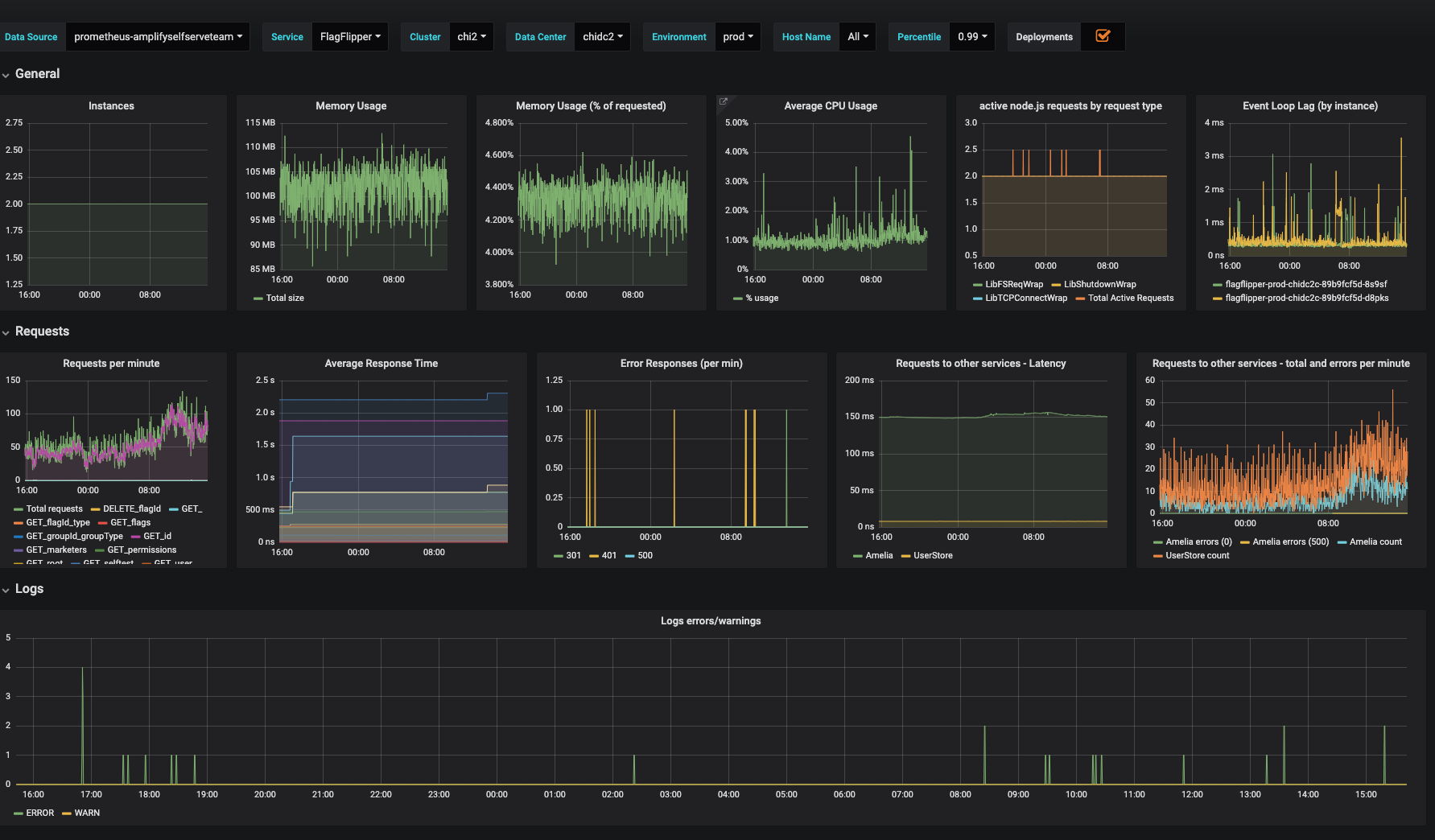
Task: Change the Cluster chi2 selection
Action: coord(472,37)
